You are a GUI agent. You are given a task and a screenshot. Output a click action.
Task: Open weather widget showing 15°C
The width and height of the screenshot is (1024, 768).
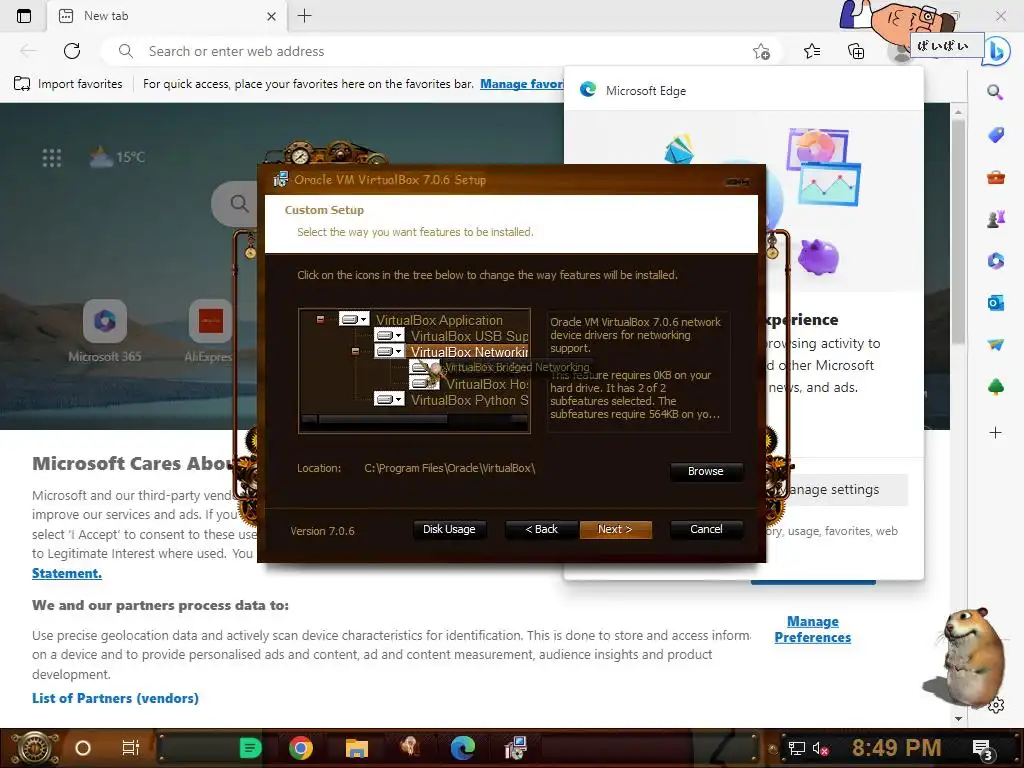click(x=118, y=157)
